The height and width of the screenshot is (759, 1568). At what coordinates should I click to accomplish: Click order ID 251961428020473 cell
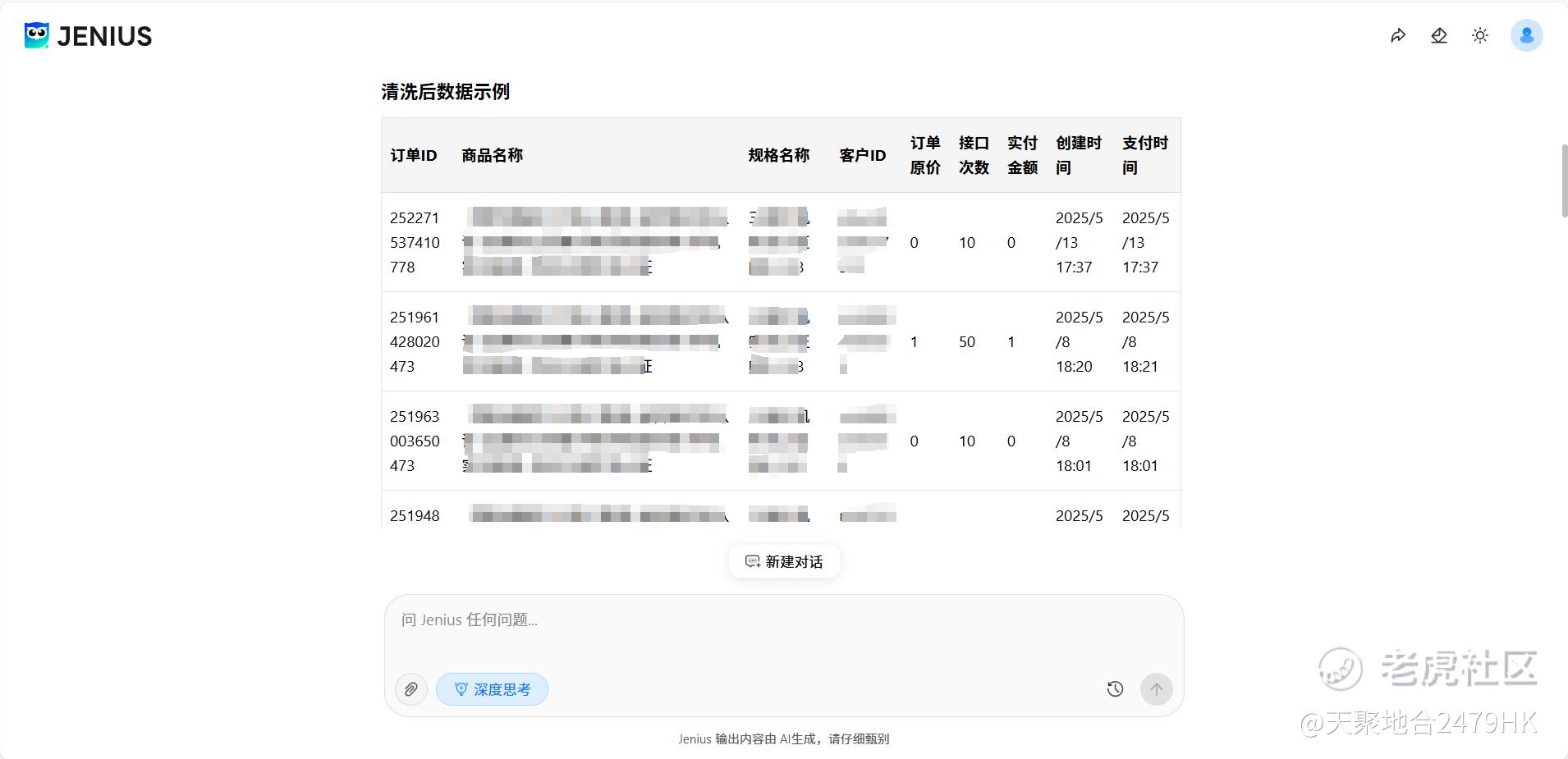click(x=415, y=341)
